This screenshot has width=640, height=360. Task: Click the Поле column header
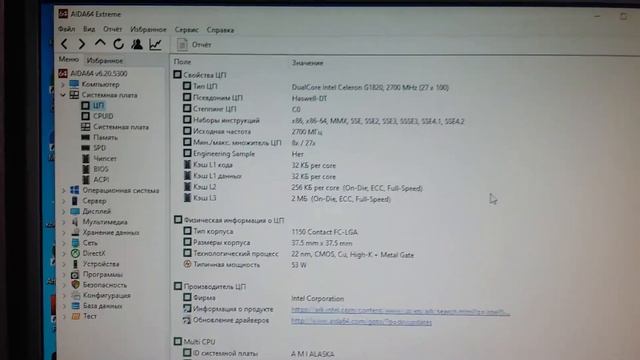pos(182,62)
